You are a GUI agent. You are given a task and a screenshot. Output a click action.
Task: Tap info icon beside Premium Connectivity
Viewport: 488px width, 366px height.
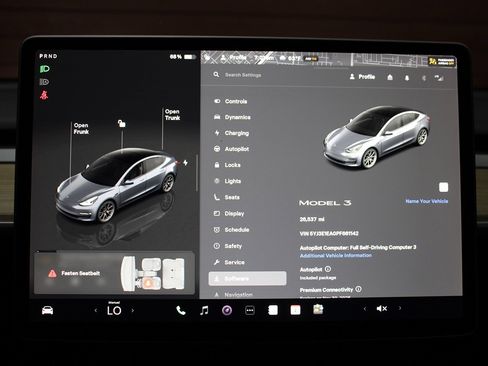358,289
